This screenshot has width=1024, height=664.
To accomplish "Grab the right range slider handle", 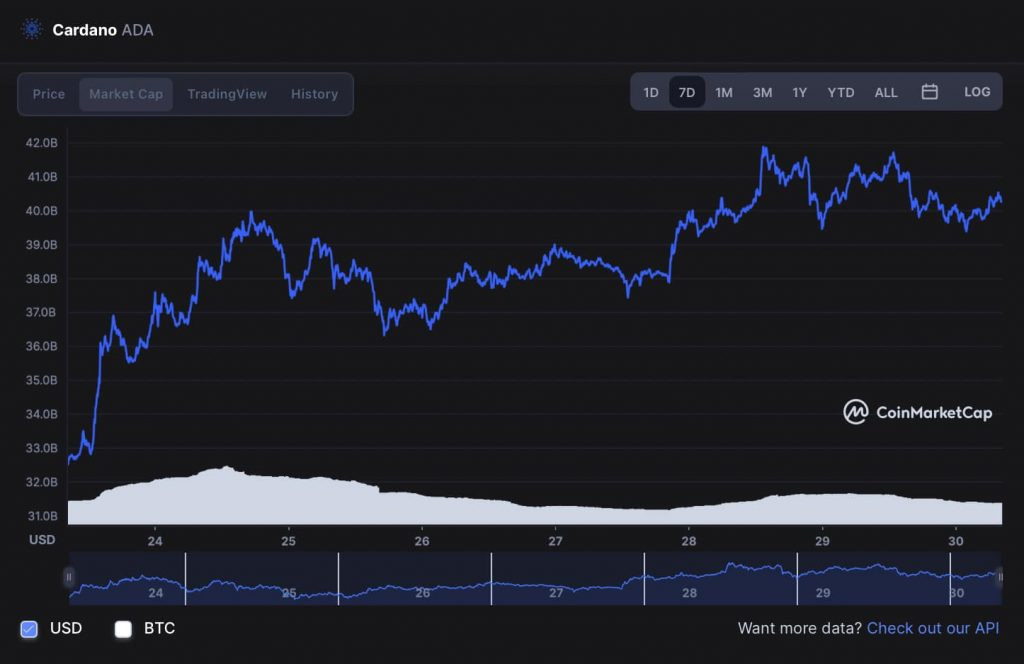I will 999,577.
